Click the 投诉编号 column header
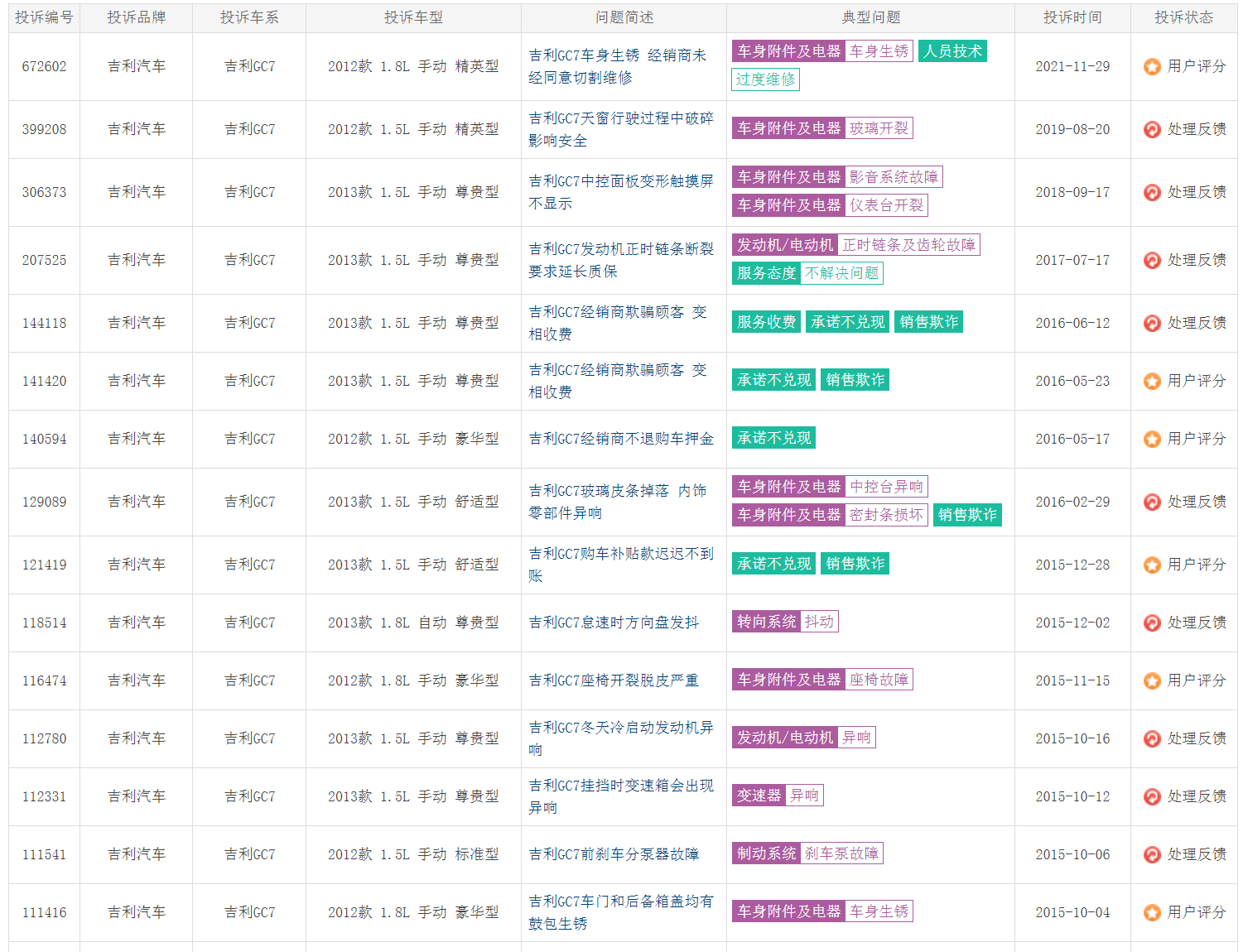The height and width of the screenshot is (952, 1243). (44, 17)
